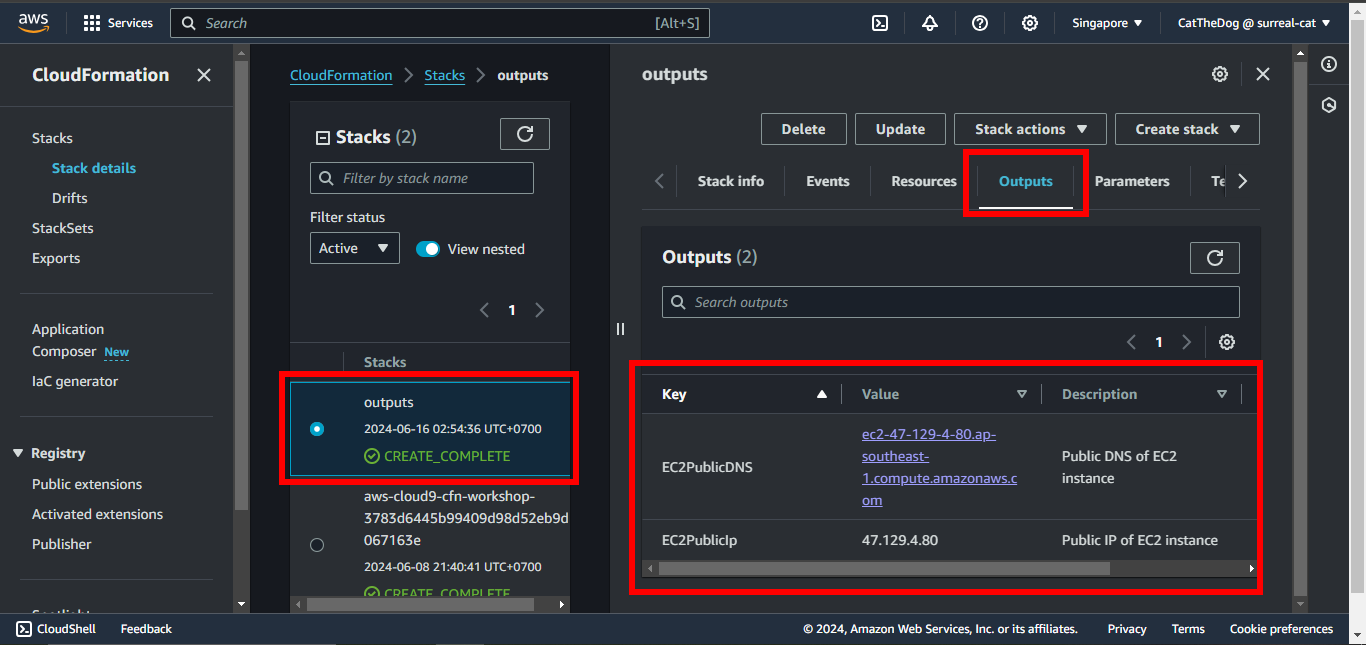Open the Singapore region selector
Image resolution: width=1366 pixels, height=645 pixels.
pos(1107,23)
